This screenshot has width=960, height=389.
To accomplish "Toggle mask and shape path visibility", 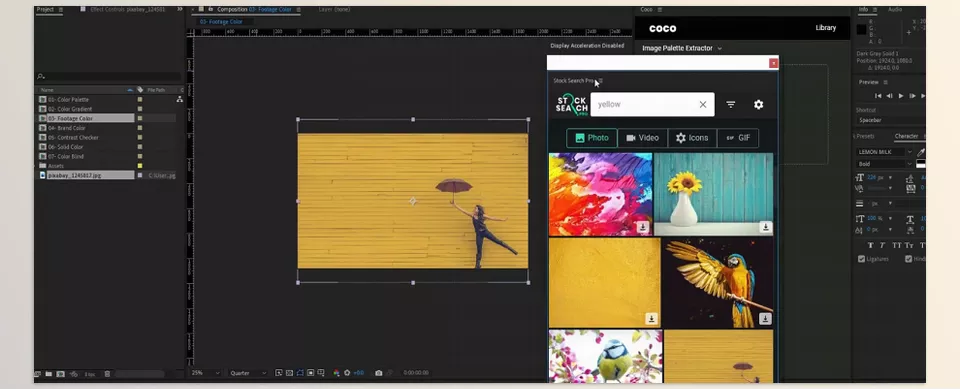I will click(300, 372).
